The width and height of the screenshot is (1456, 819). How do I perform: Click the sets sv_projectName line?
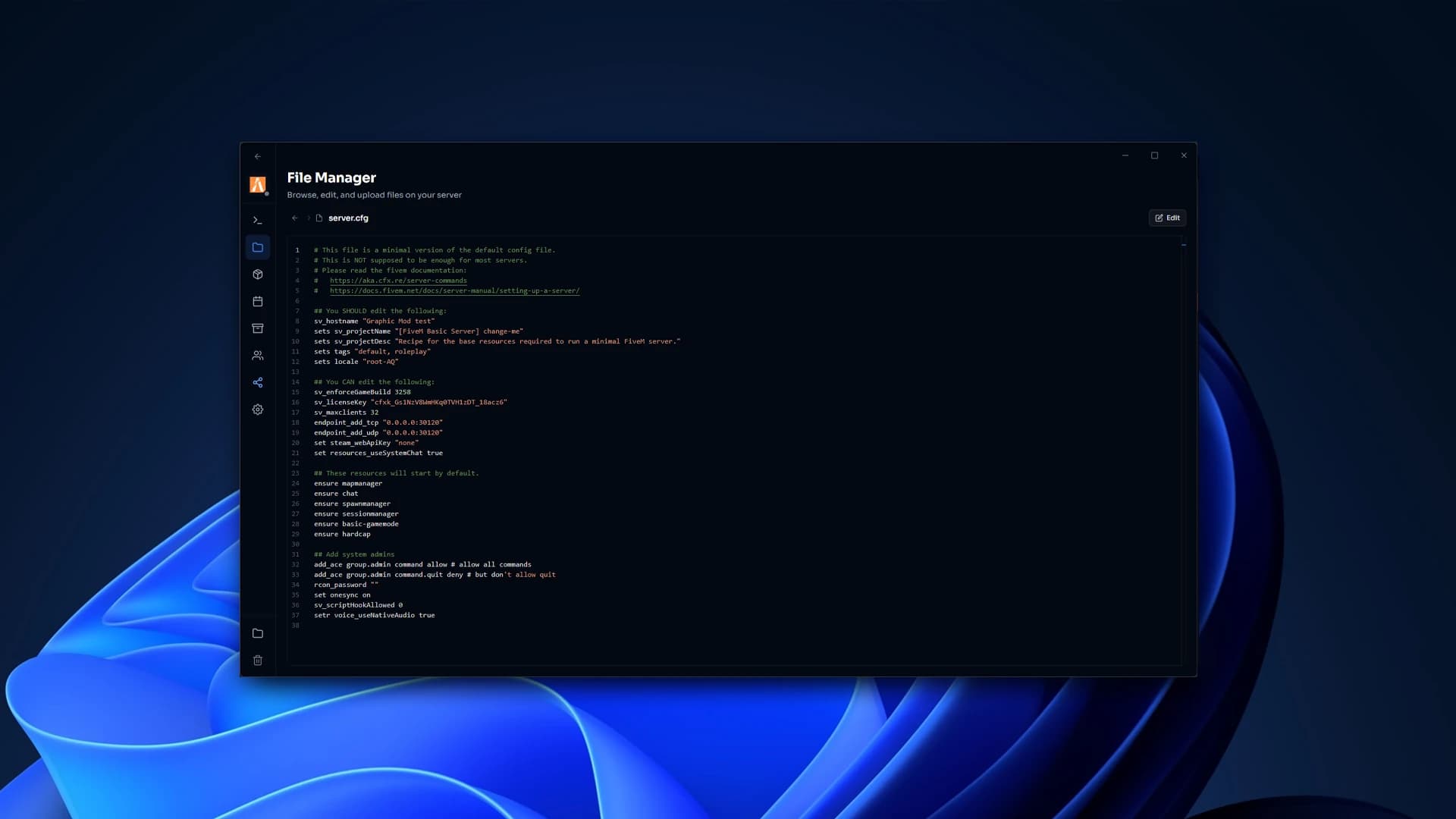click(x=419, y=331)
